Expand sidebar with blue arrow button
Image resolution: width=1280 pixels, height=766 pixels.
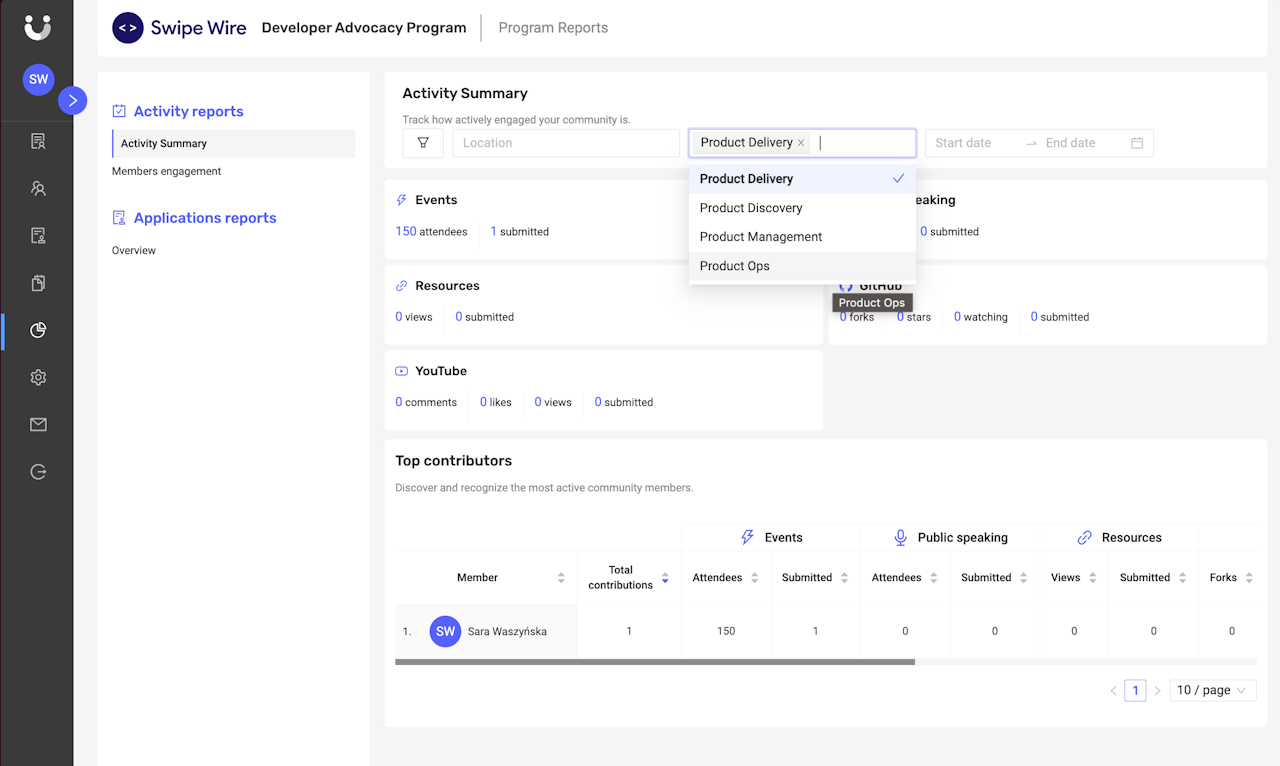pos(72,100)
